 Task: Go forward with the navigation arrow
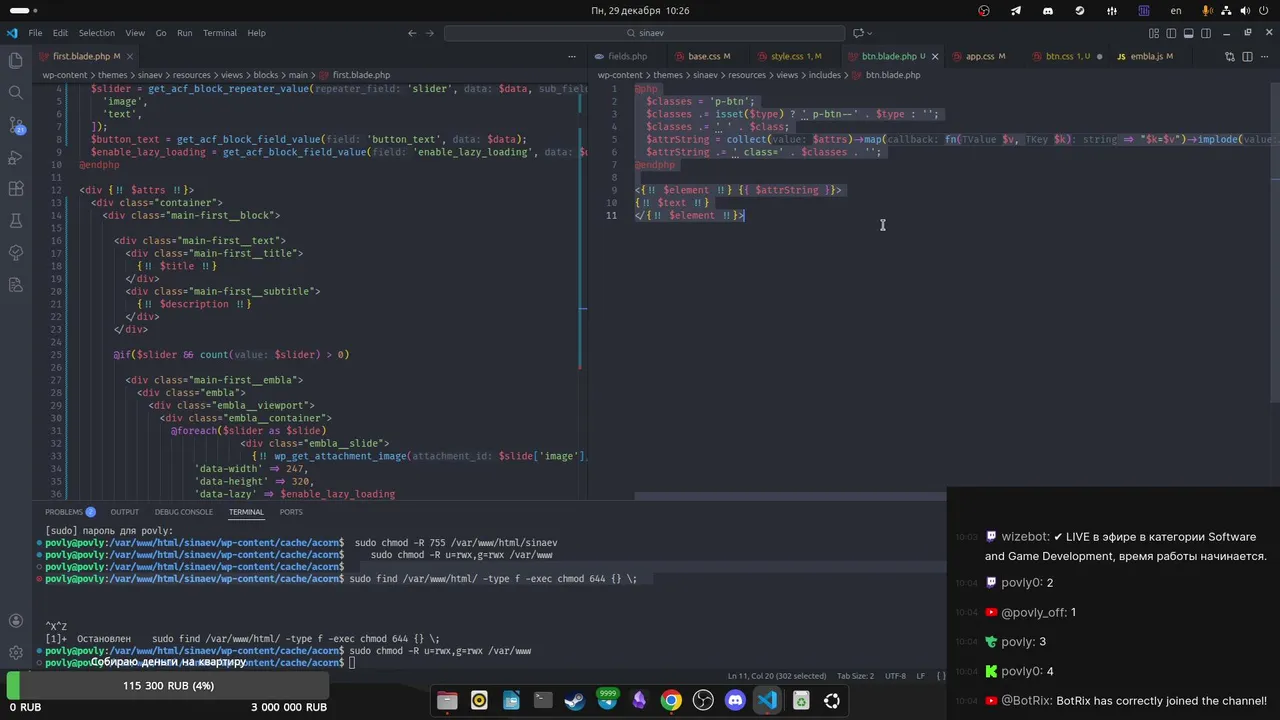[431, 33]
